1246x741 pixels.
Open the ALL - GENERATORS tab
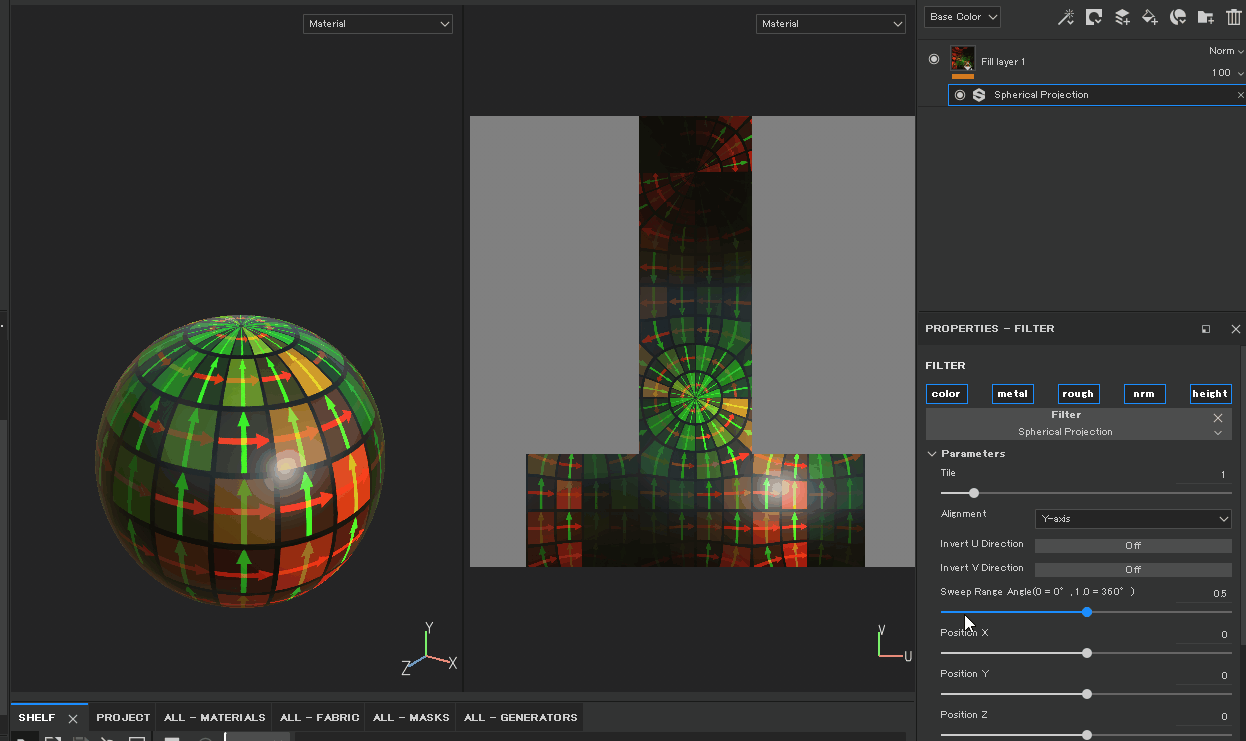pos(519,717)
